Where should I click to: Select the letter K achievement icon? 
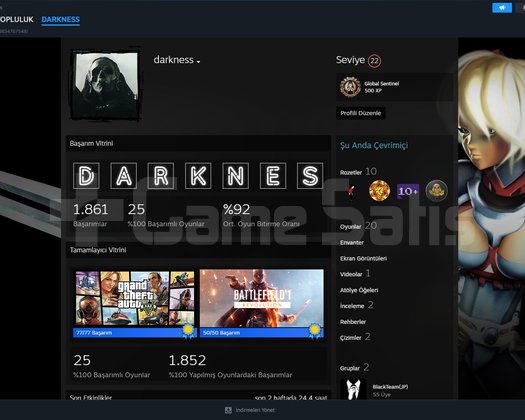tap(198, 176)
